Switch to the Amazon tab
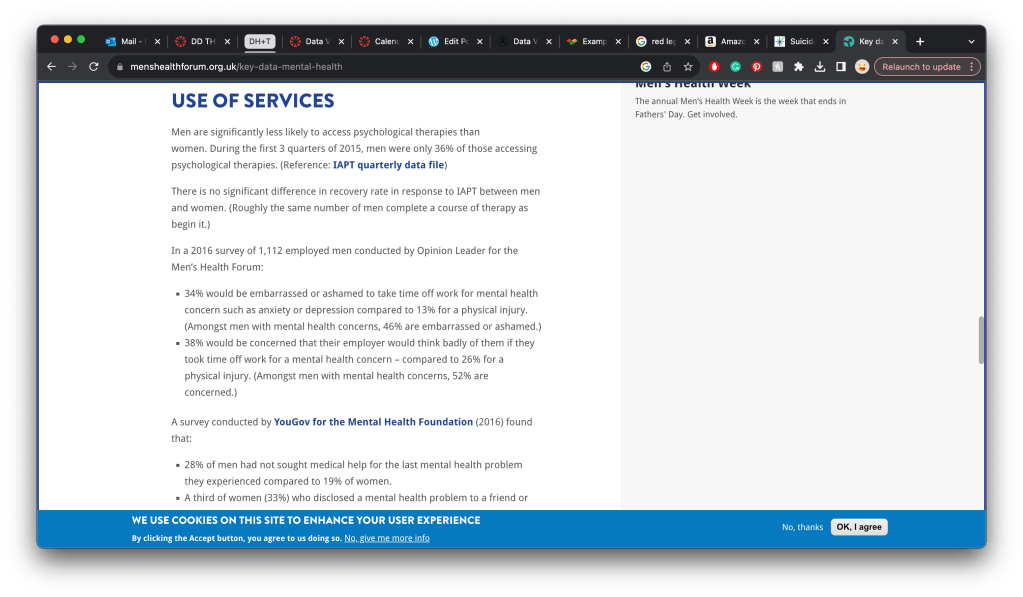The width and height of the screenshot is (1023, 597). (x=730, y=41)
